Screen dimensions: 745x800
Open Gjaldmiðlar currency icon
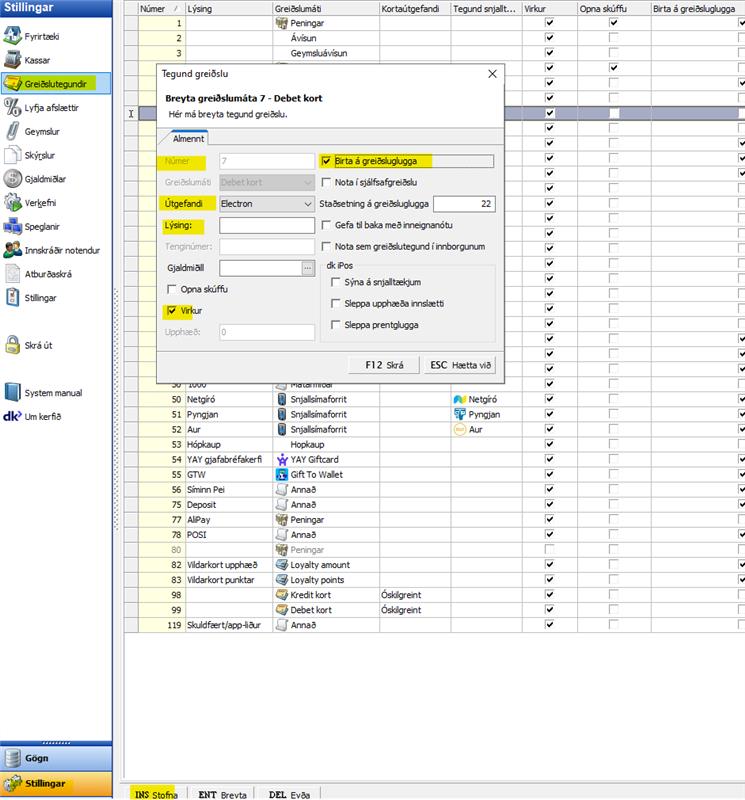point(14,178)
